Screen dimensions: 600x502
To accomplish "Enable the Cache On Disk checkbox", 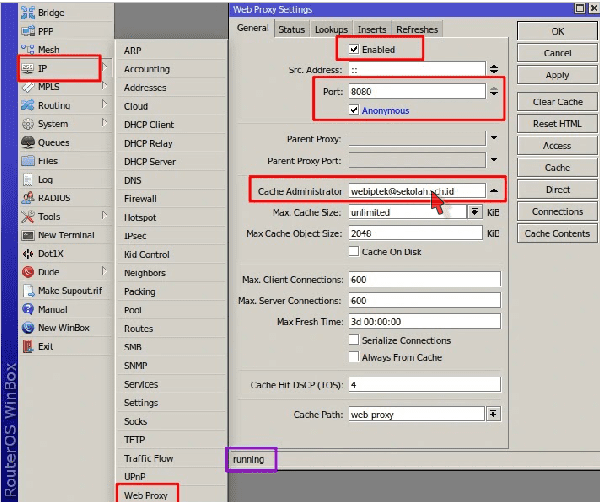I will (x=354, y=252).
